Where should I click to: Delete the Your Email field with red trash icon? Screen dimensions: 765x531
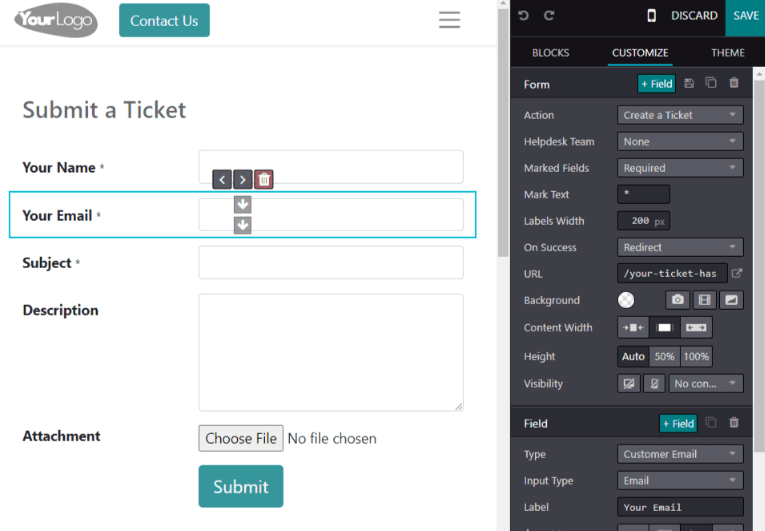coord(264,180)
